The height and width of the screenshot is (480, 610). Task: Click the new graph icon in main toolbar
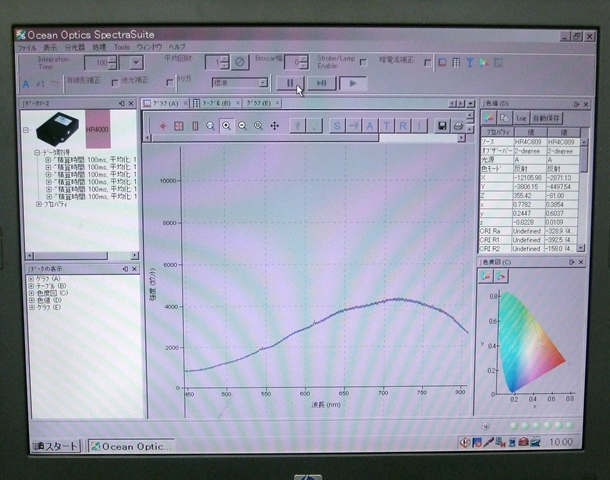point(442,63)
